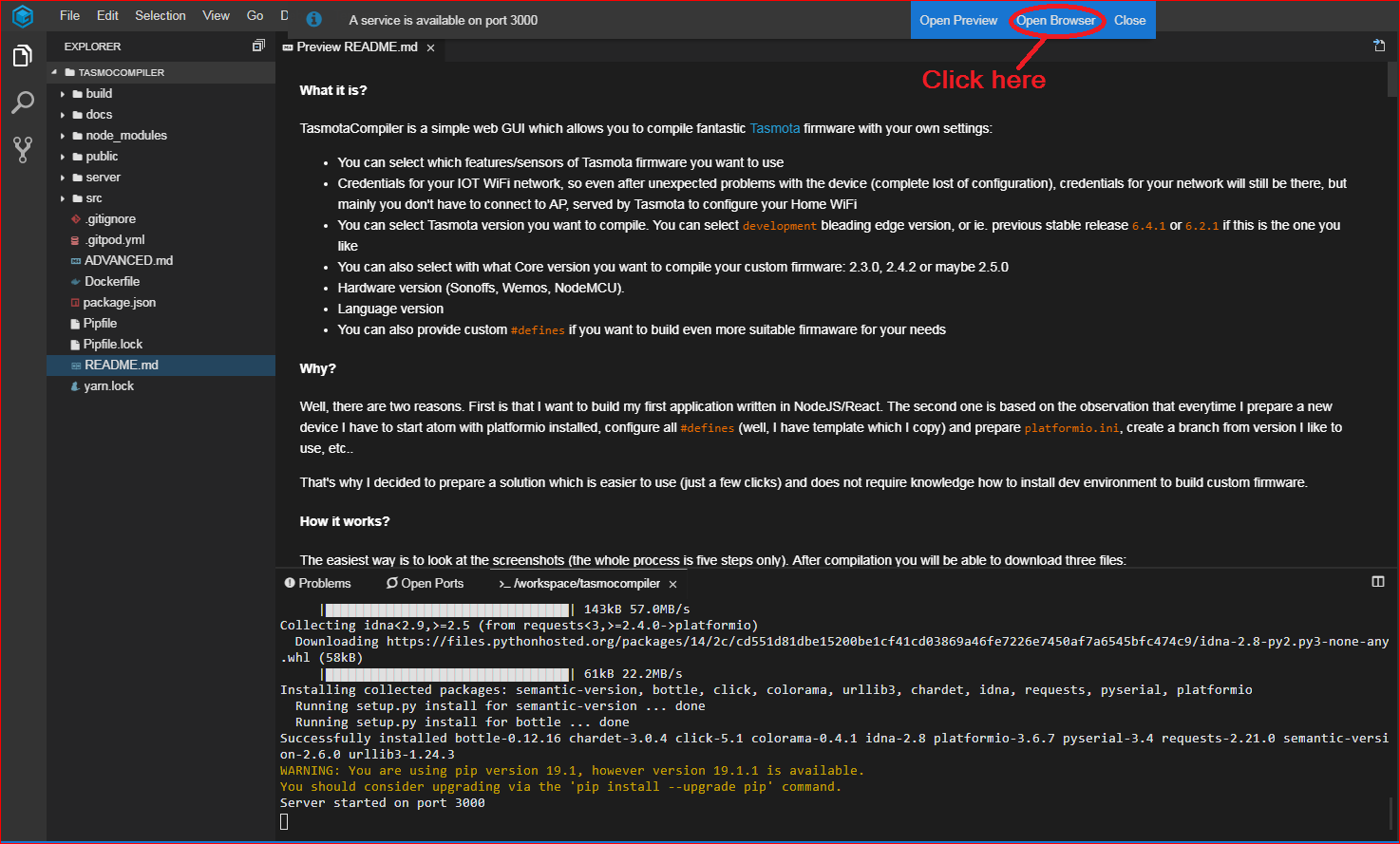
Task: Click Close on the port notification
Action: tap(1129, 20)
